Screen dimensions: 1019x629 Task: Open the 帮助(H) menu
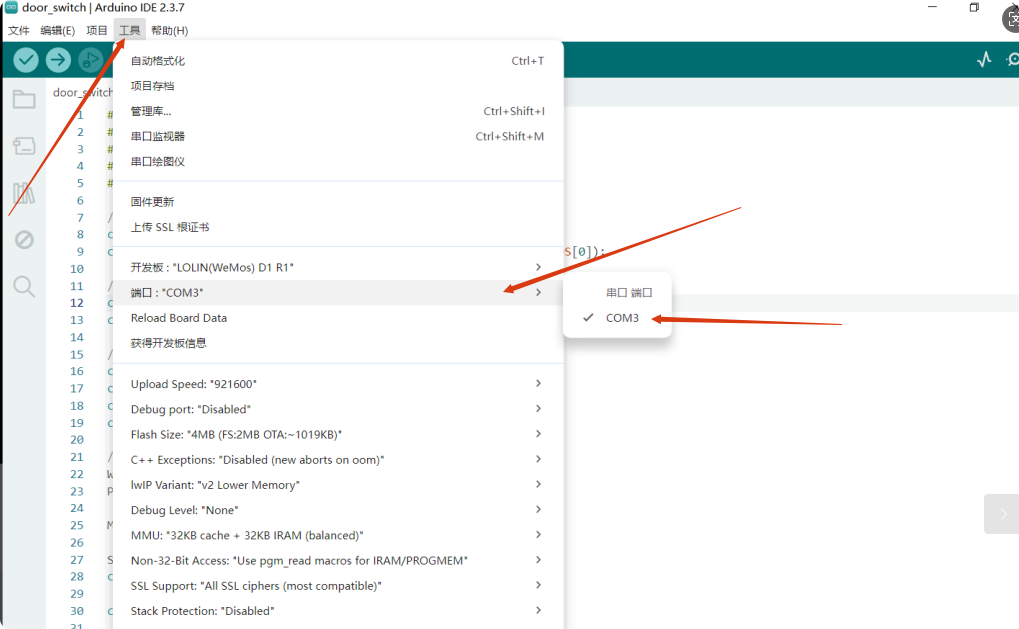169,30
